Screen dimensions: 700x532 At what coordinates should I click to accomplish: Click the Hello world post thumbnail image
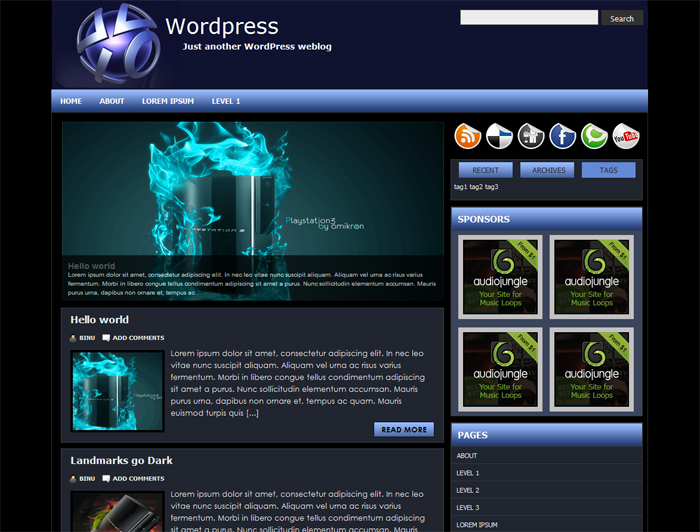117,391
